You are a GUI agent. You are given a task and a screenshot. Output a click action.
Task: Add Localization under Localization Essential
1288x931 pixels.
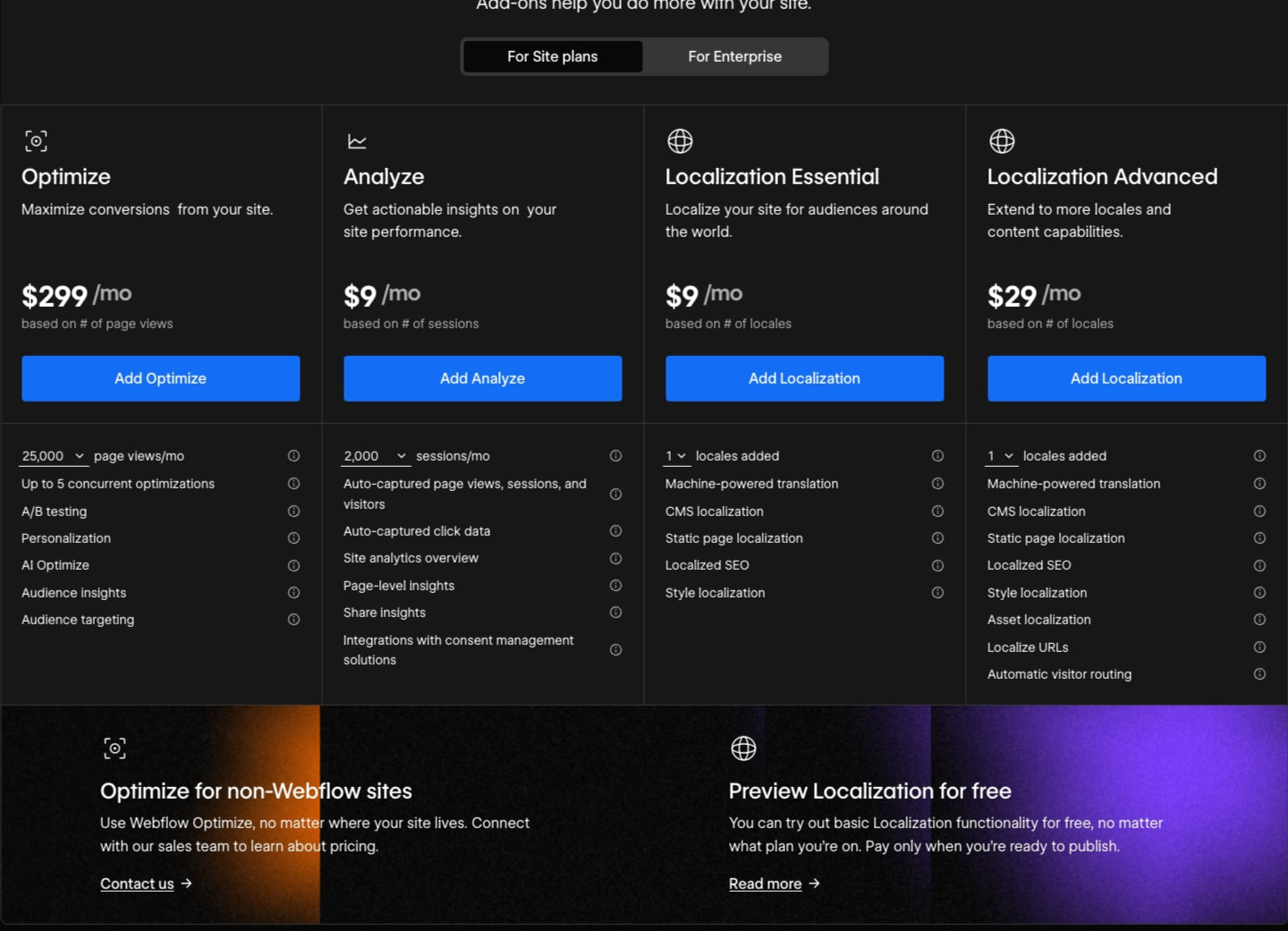805,378
